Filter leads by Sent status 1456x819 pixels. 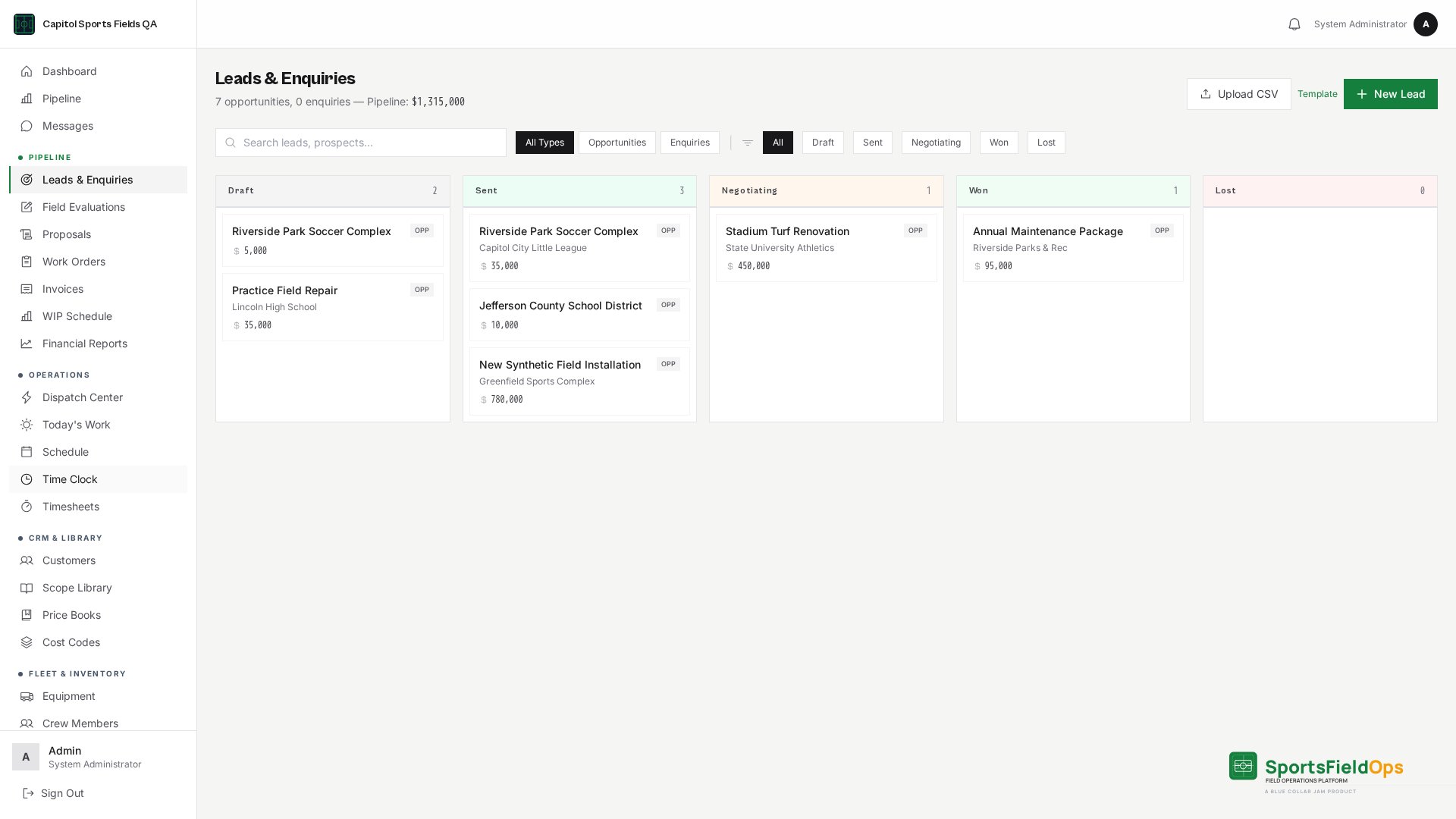click(873, 143)
